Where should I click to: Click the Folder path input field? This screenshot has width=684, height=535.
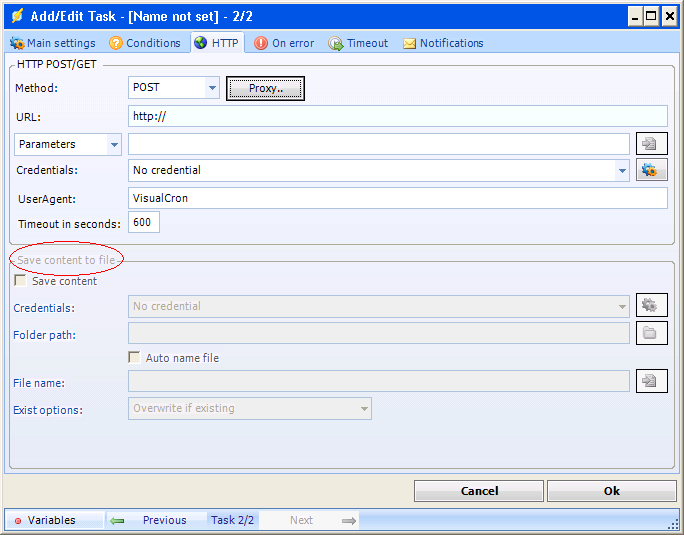tap(379, 333)
